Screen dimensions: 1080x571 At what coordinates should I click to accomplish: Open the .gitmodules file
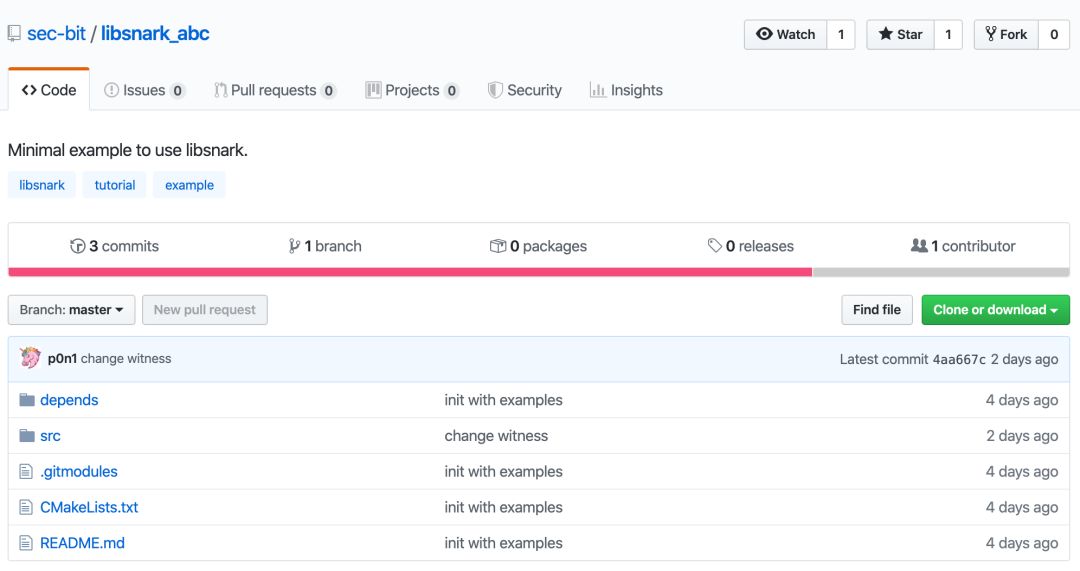79,472
